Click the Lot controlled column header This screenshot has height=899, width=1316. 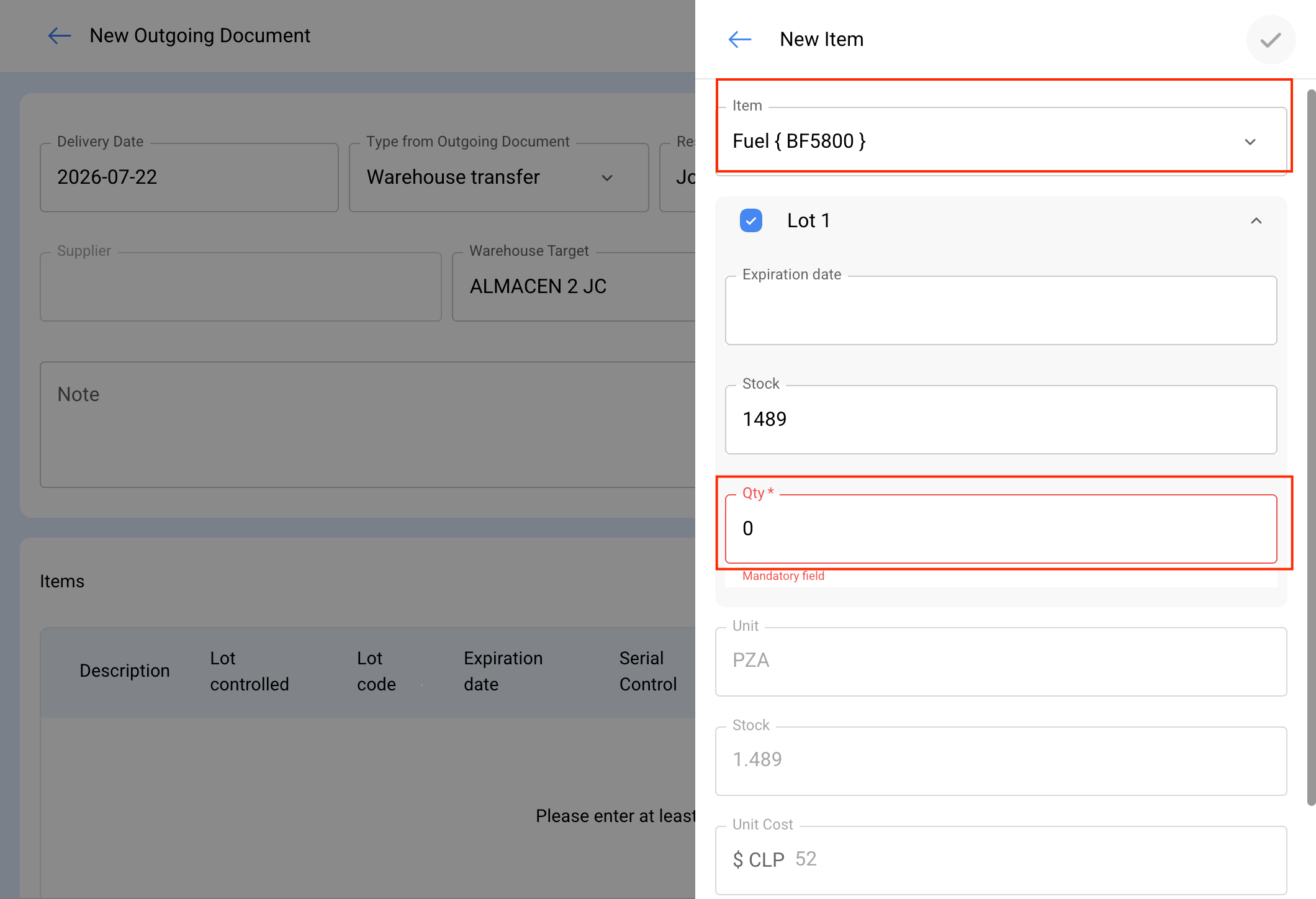click(249, 671)
